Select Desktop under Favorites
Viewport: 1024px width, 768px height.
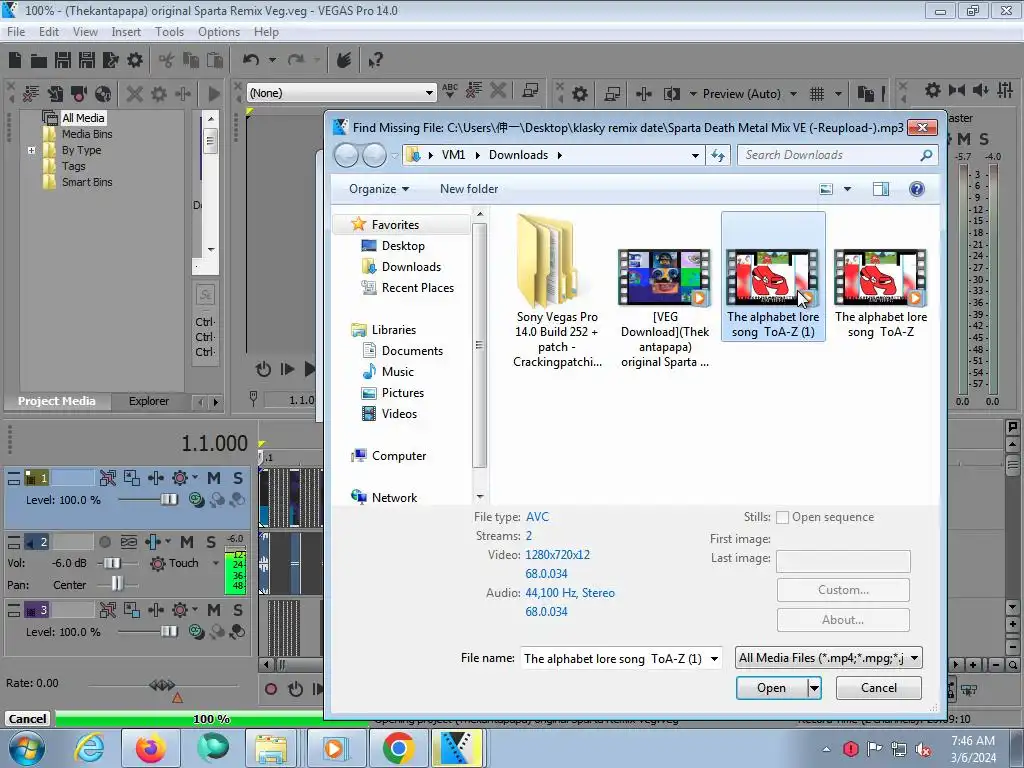[403, 246]
